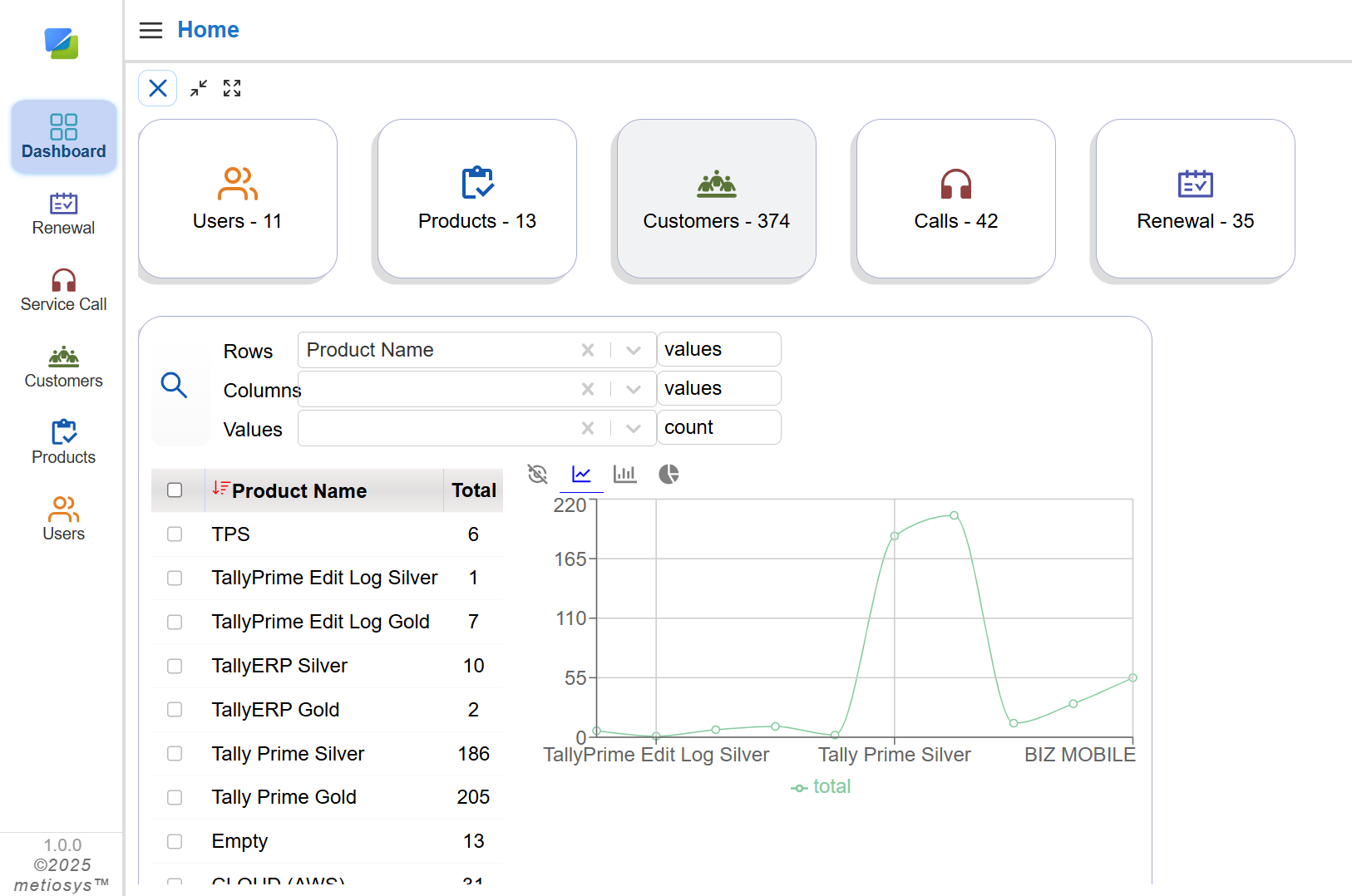This screenshot has height=896, width=1352.
Task: Expand the Rows field dropdown
Action: coord(634,350)
